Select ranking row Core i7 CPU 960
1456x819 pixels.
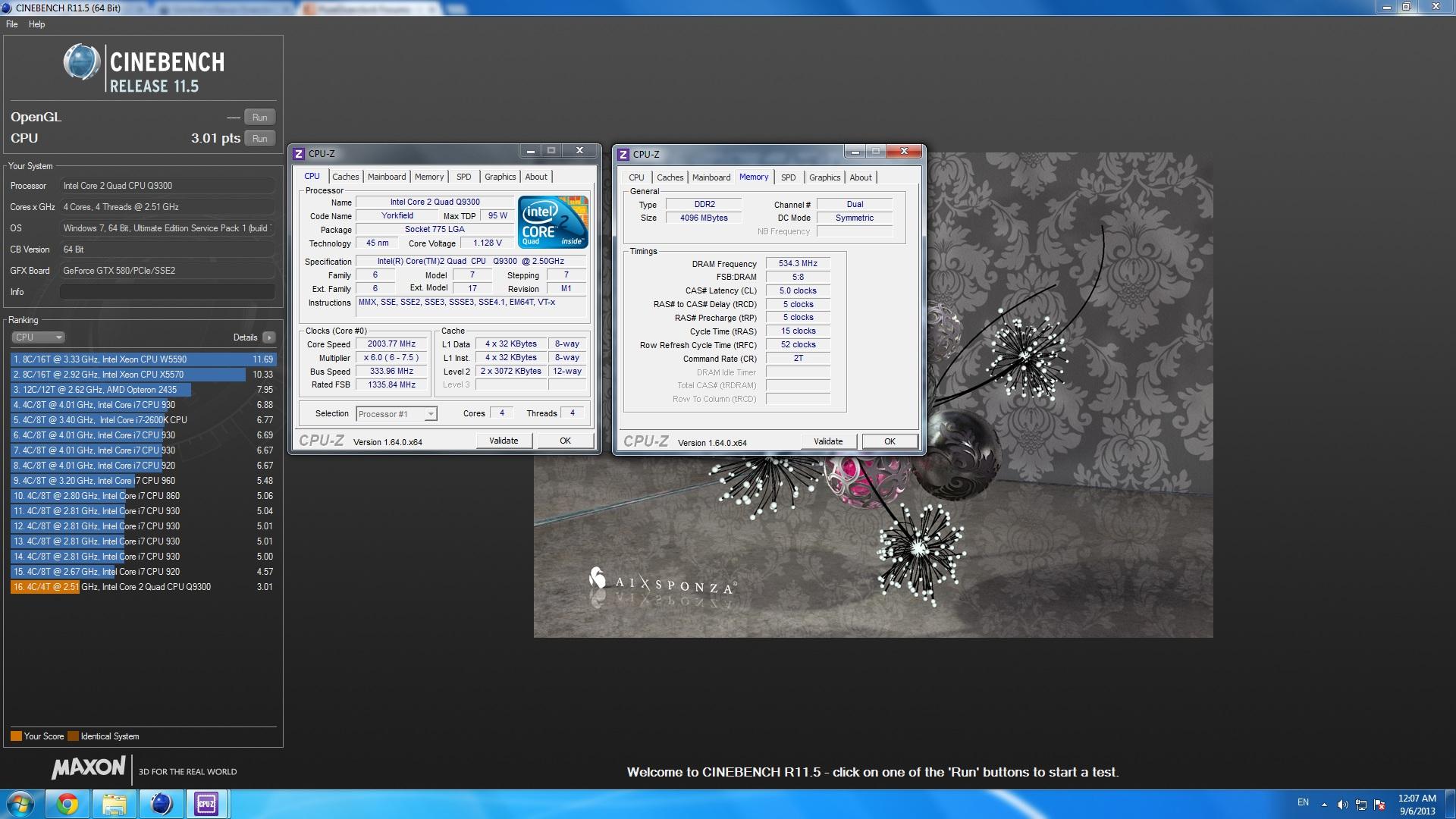(143, 481)
